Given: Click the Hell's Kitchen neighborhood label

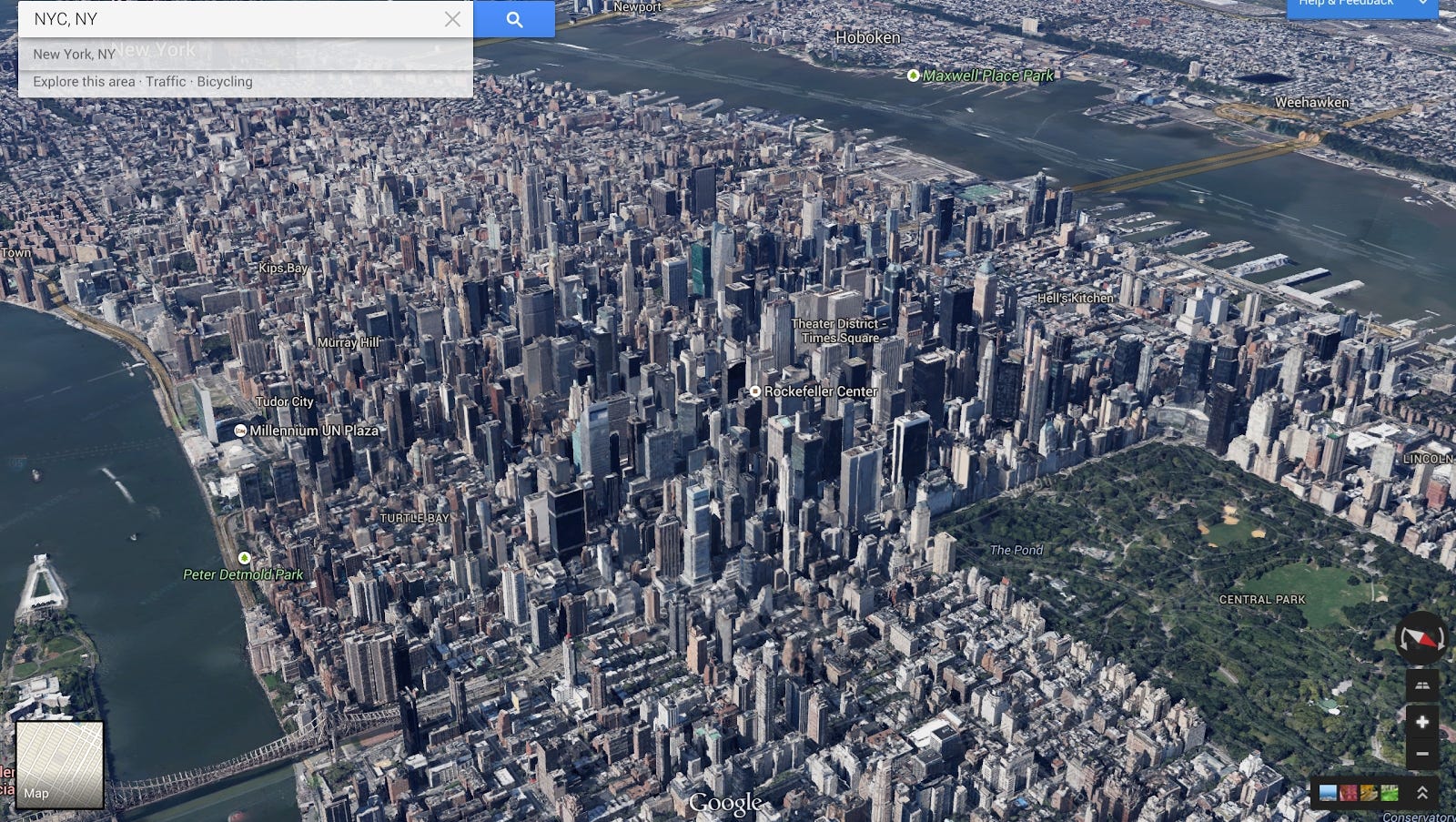Looking at the screenshot, I should tap(1076, 298).
